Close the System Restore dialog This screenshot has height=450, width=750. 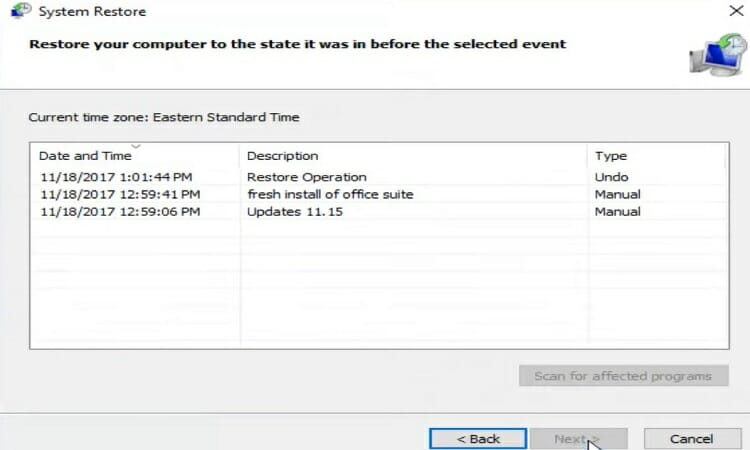737,10
